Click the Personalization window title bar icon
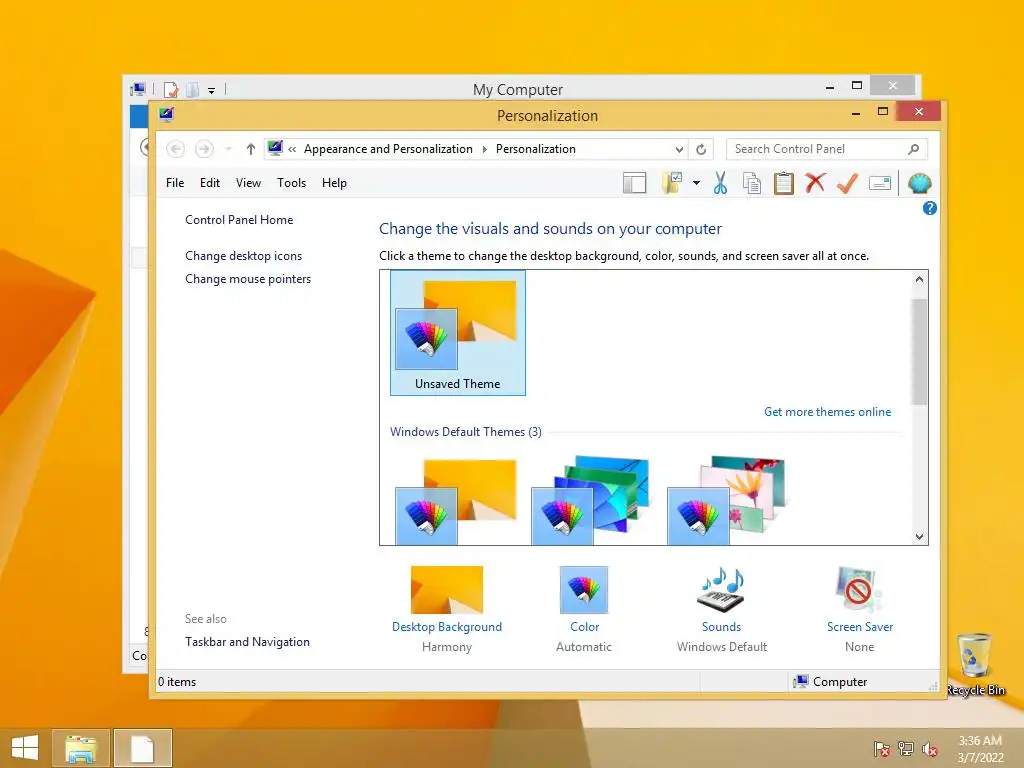This screenshot has width=1024, height=768. click(167, 115)
